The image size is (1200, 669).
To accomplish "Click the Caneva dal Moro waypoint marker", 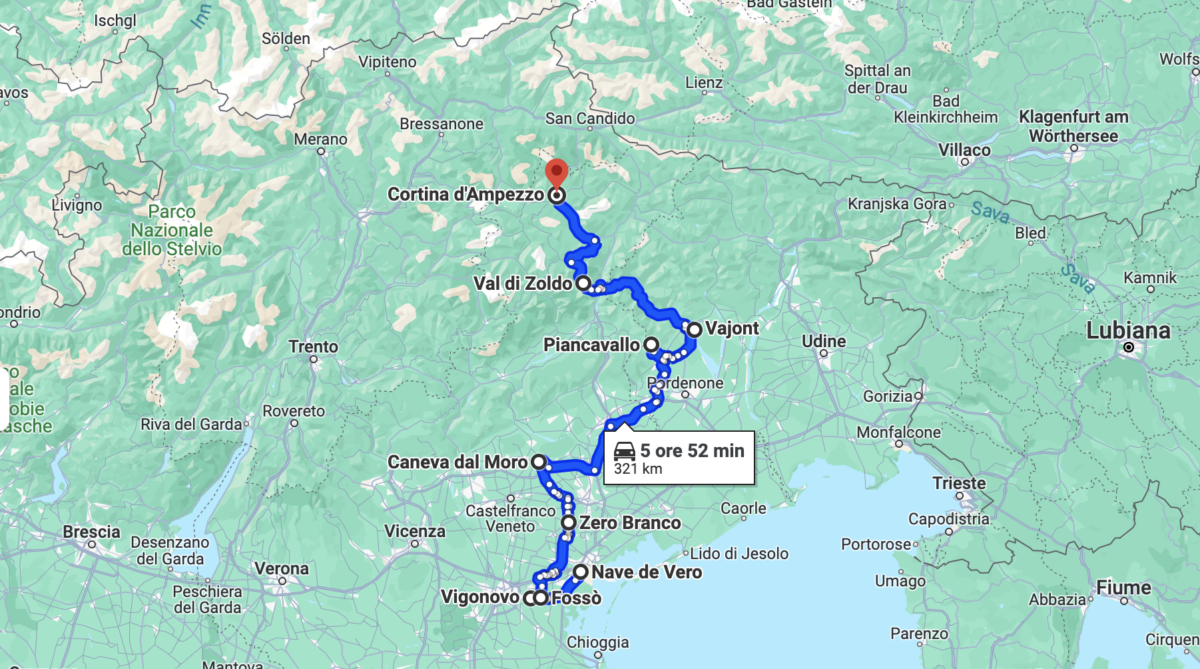I will pyautogui.click(x=538, y=462).
